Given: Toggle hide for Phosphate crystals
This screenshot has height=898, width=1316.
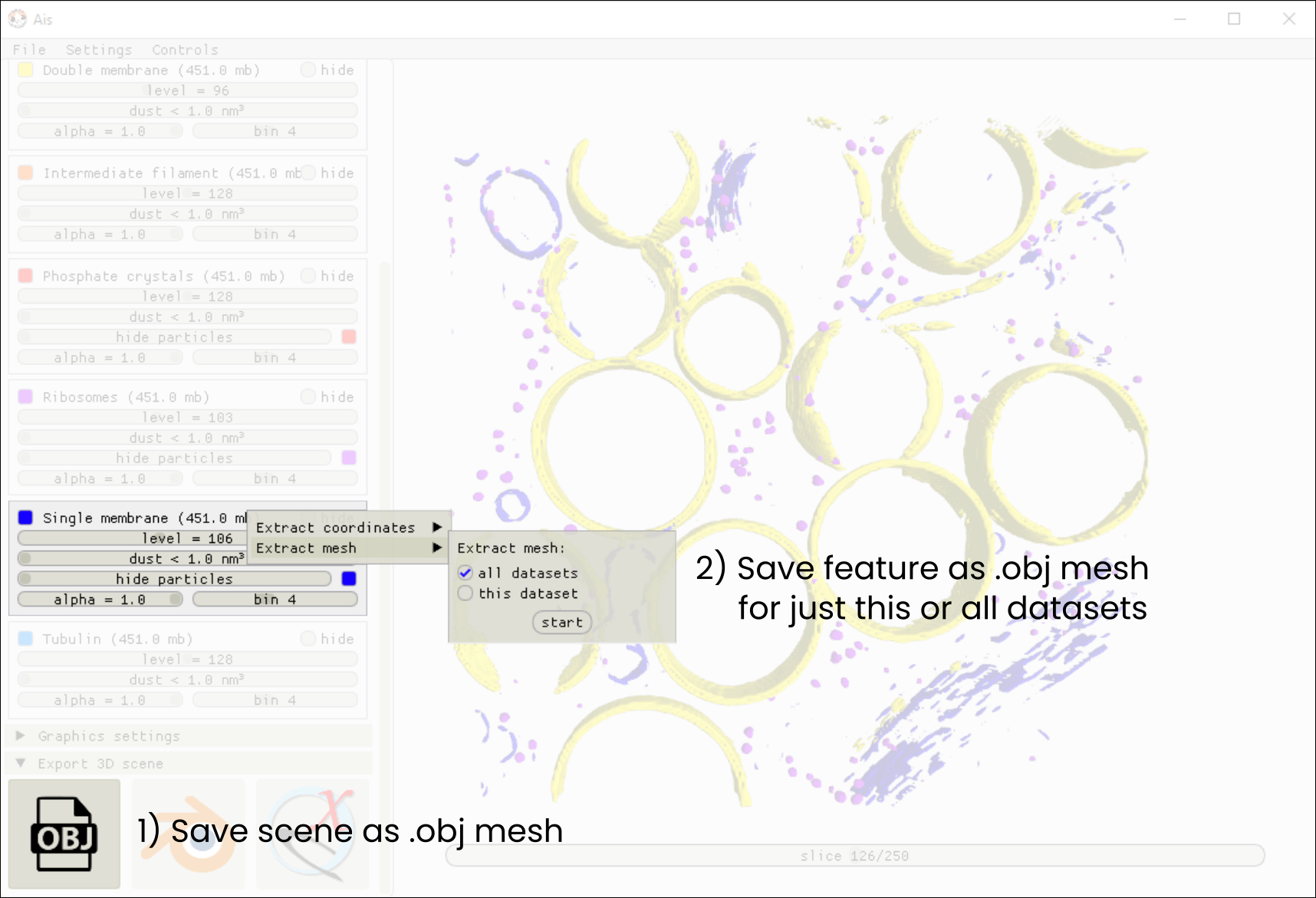Looking at the screenshot, I should tap(308, 275).
